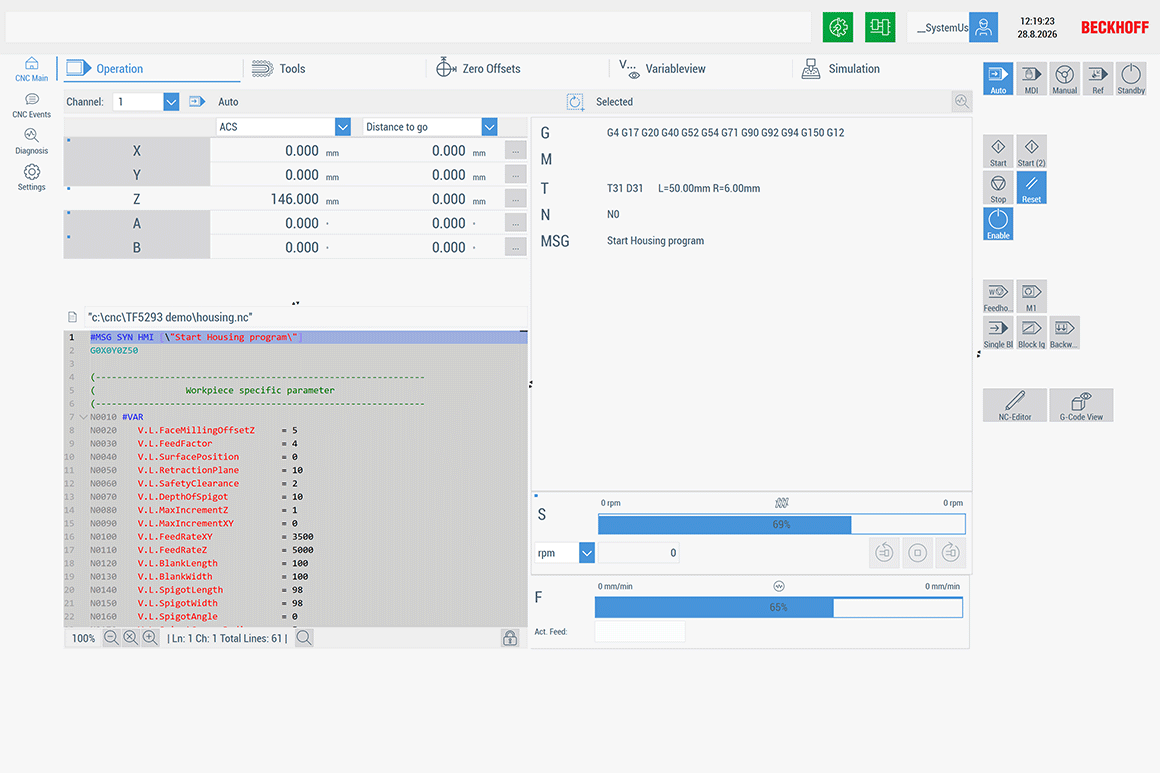Image resolution: width=1160 pixels, height=773 pixels.
Task: Adjust the spindle override slider at 69%
Action: click(x=781, y=524)
